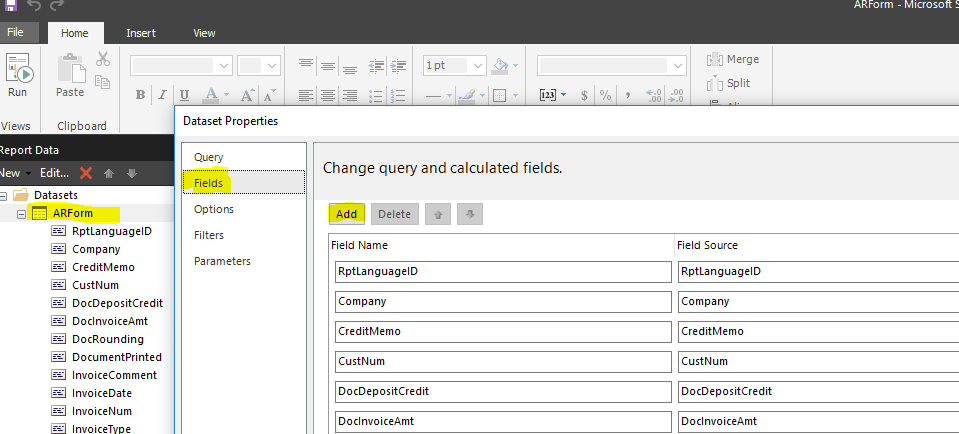Viewport: 959px width, 434px height.
Task: Click the Copy icon below Cut
Action: click(103, 81)
